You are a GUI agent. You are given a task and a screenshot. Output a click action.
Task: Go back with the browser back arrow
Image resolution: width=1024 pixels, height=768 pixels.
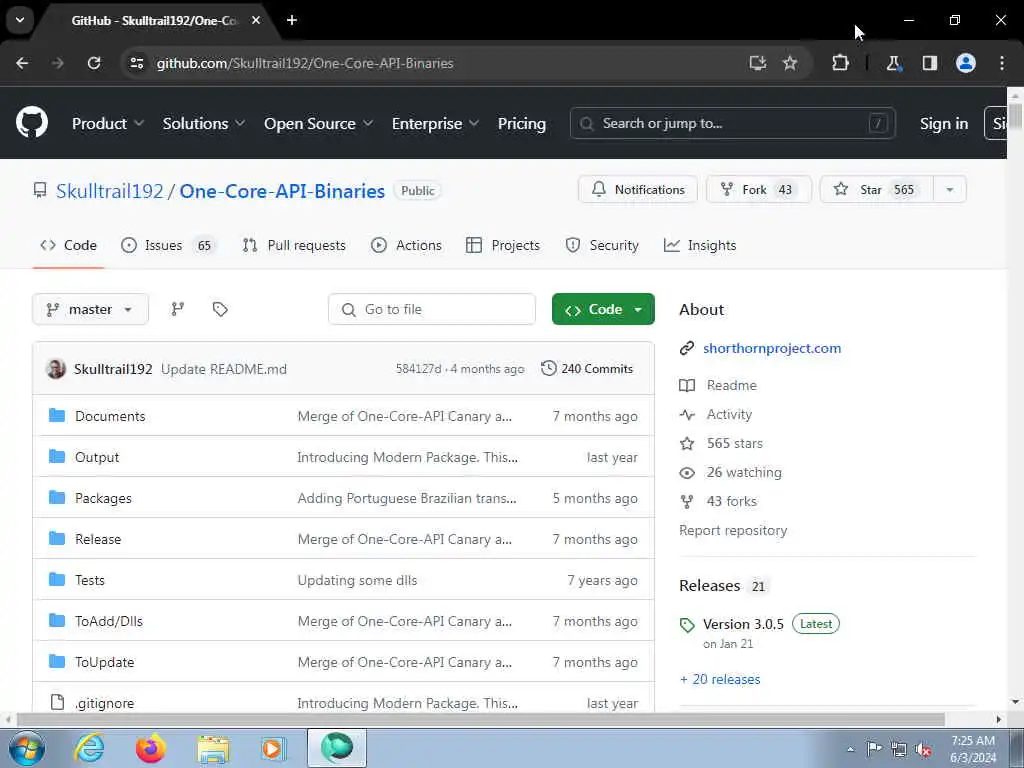[22, 63]
